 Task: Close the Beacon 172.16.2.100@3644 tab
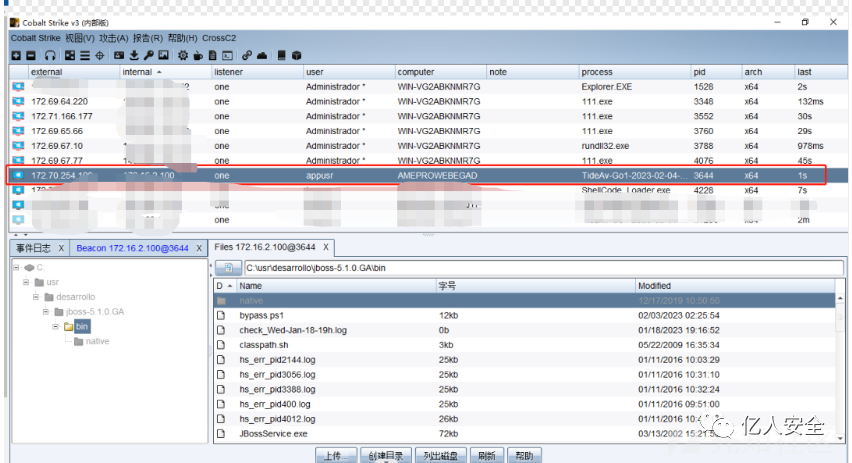click(199, 248)
